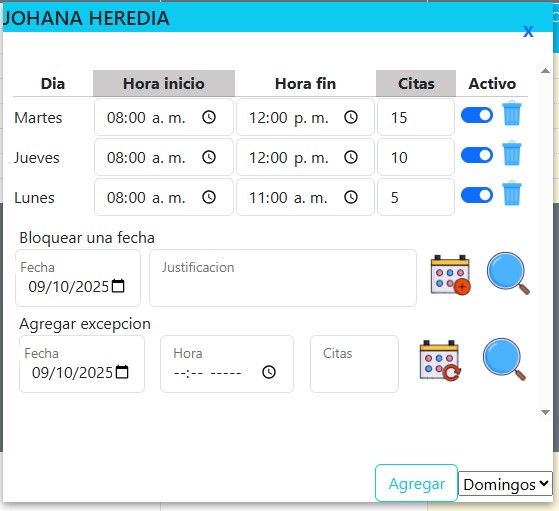Open date picker in Agregar excepcion

[122, 372]
